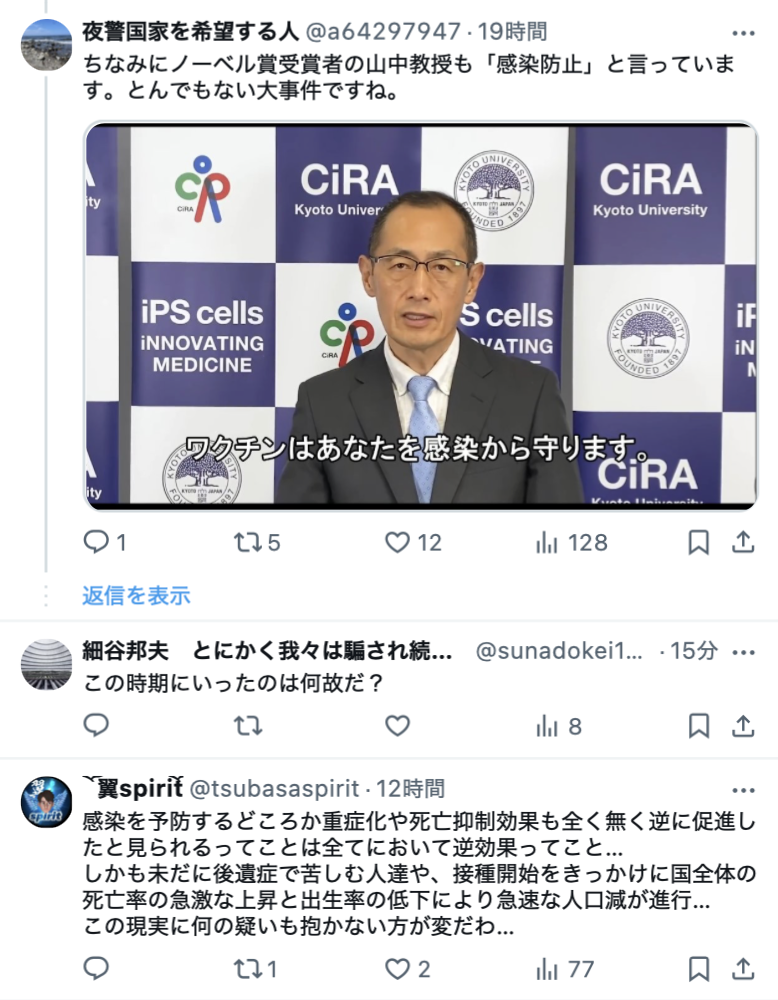Image resolution: width=778 pixels, height=1000 pixels.
Task: Bookmark the 山中教授 video post
Action: 698,543
